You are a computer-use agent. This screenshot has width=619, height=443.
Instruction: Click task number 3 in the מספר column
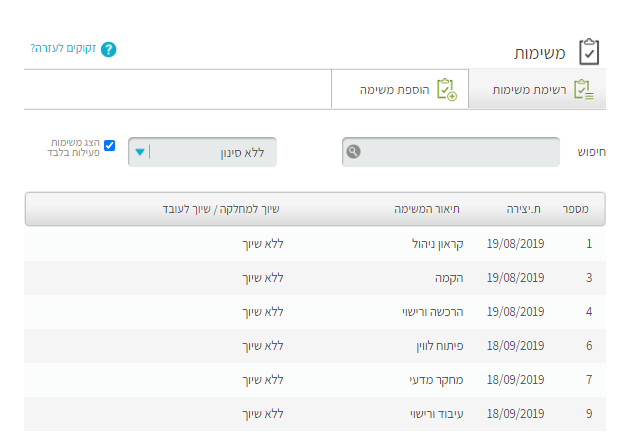(x=589, y=278)
